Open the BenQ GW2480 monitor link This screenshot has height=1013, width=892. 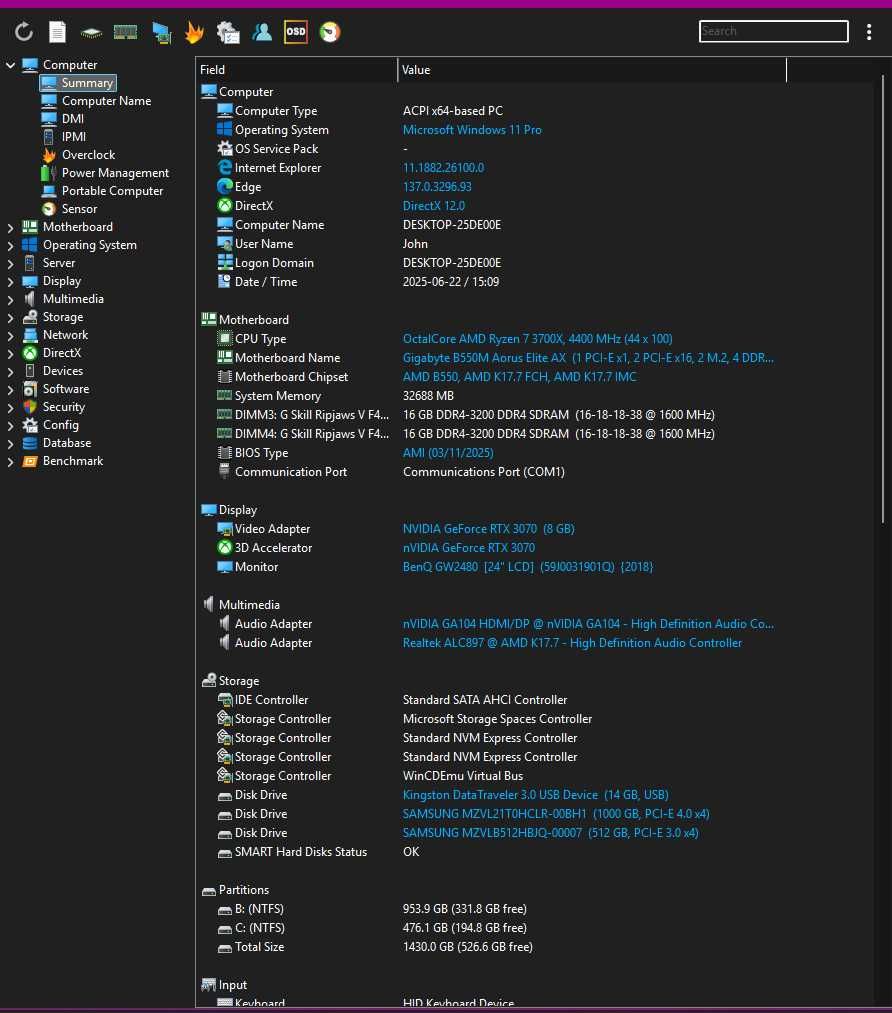click(x=528, y=567)
